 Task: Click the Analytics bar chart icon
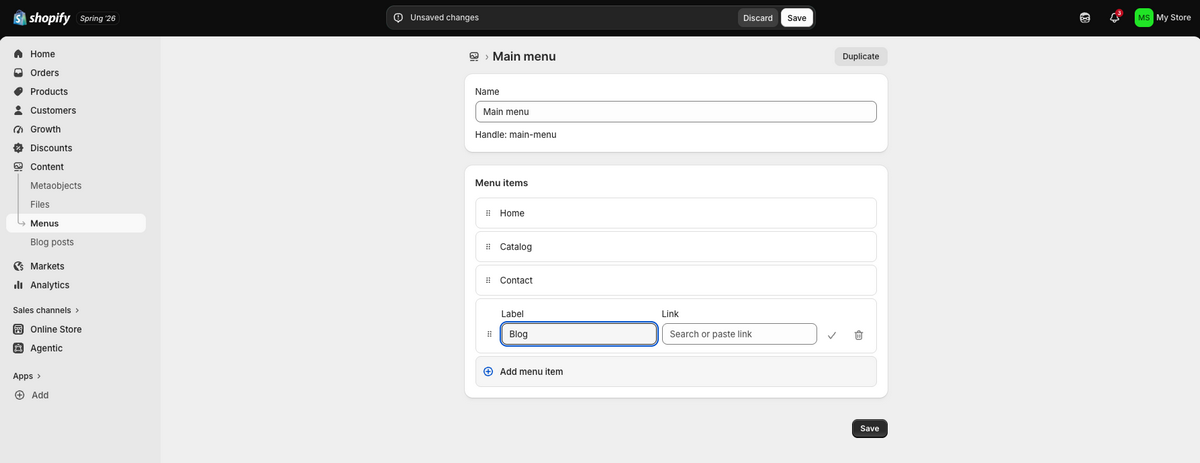(18, 285)
